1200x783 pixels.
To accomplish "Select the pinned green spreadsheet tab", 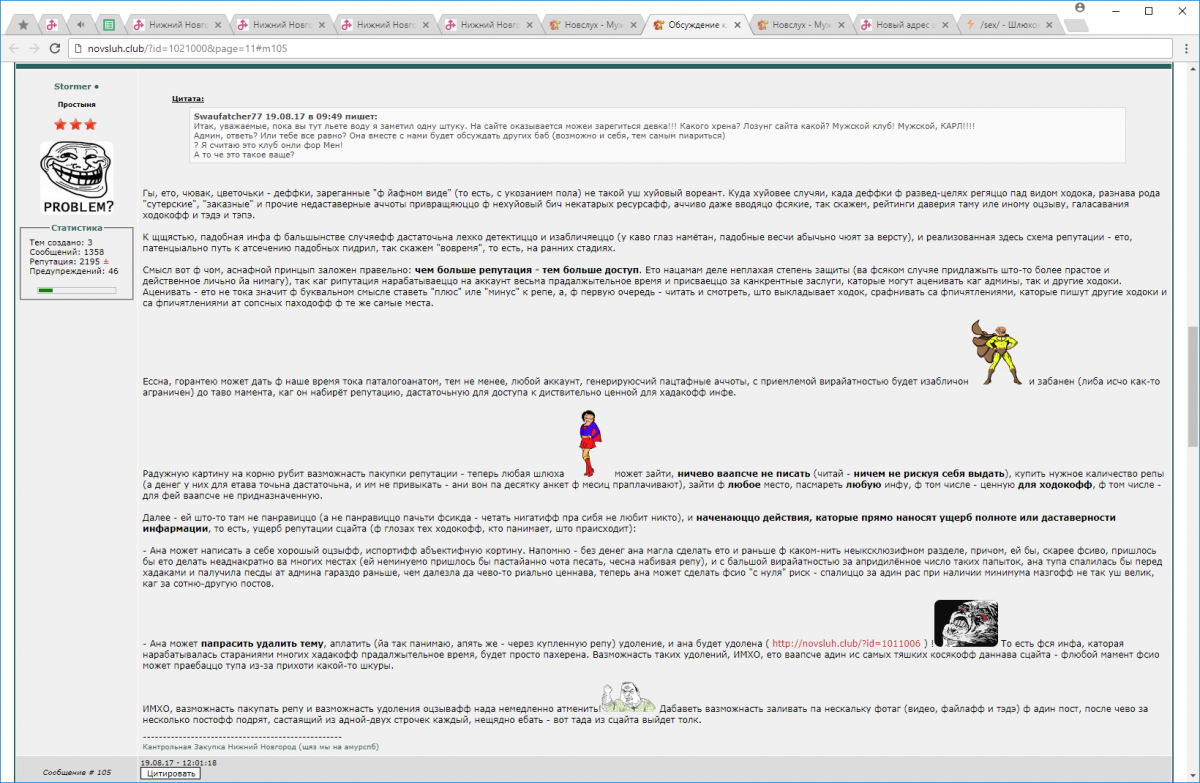I will coord(108,25).
